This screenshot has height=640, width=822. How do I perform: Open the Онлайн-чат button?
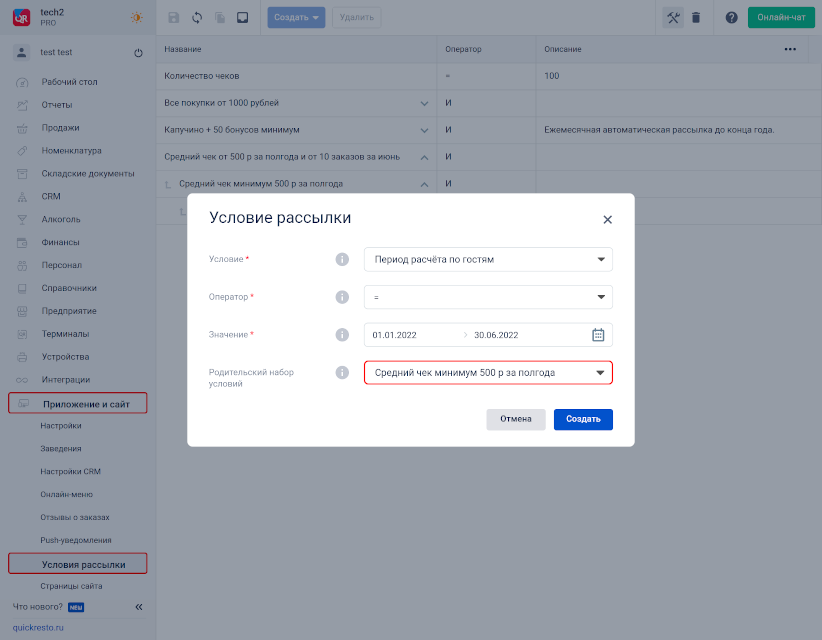point(781,17)
